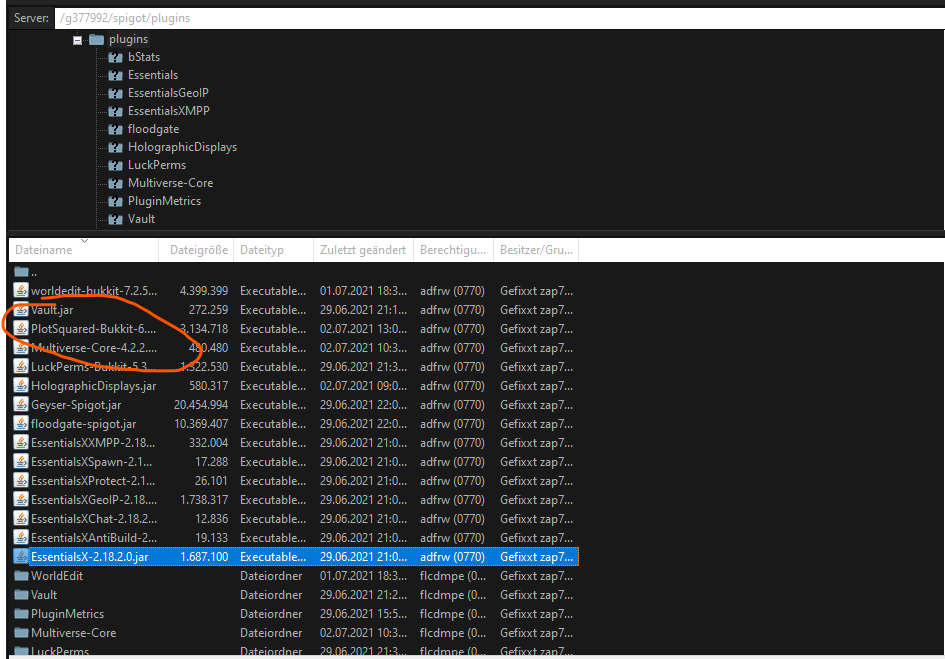Click file size '20.454.994'

click(x=201, y=405)
